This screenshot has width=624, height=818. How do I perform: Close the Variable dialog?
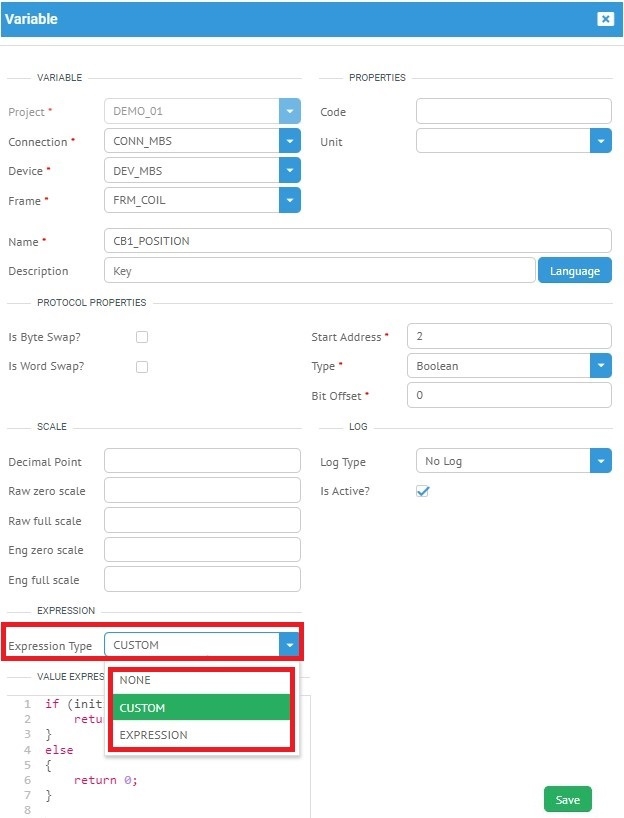[604, 19]
